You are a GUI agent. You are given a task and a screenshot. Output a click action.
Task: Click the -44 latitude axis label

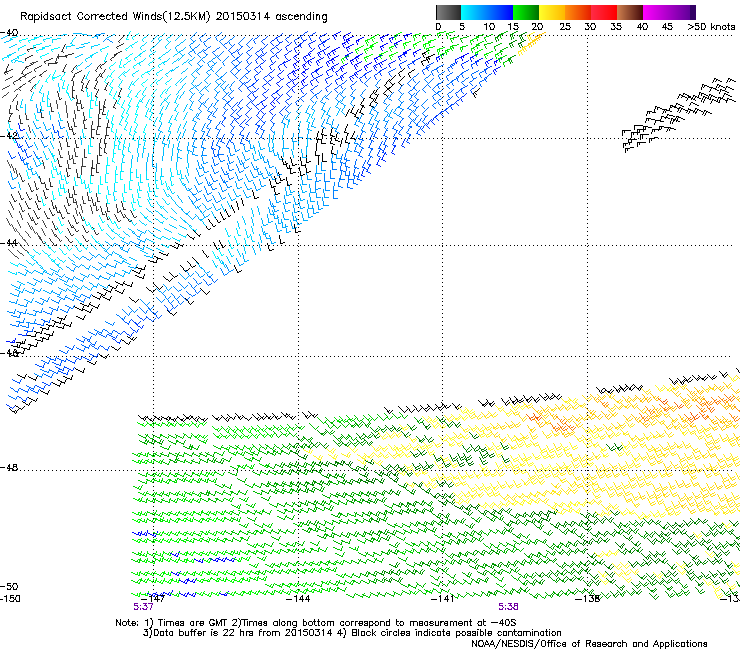(x=9, y=243)
